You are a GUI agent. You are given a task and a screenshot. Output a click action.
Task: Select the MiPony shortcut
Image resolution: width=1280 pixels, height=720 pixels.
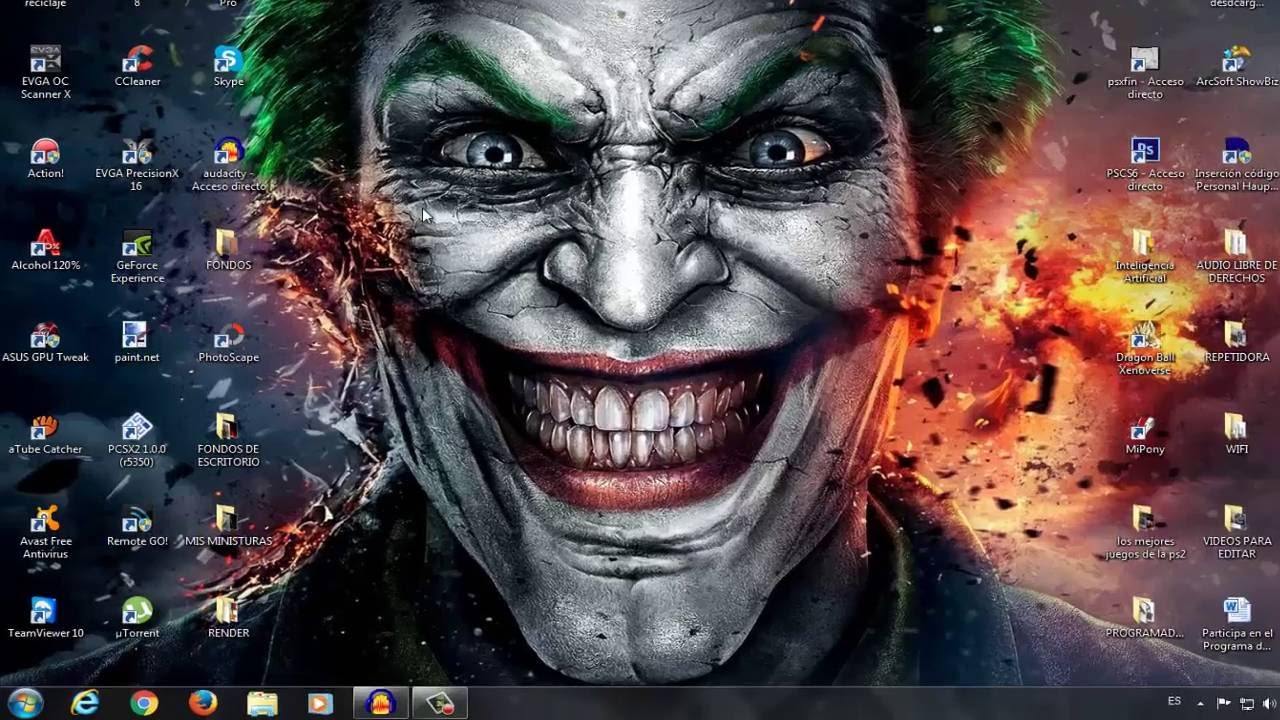click(x=1145, y=434)
